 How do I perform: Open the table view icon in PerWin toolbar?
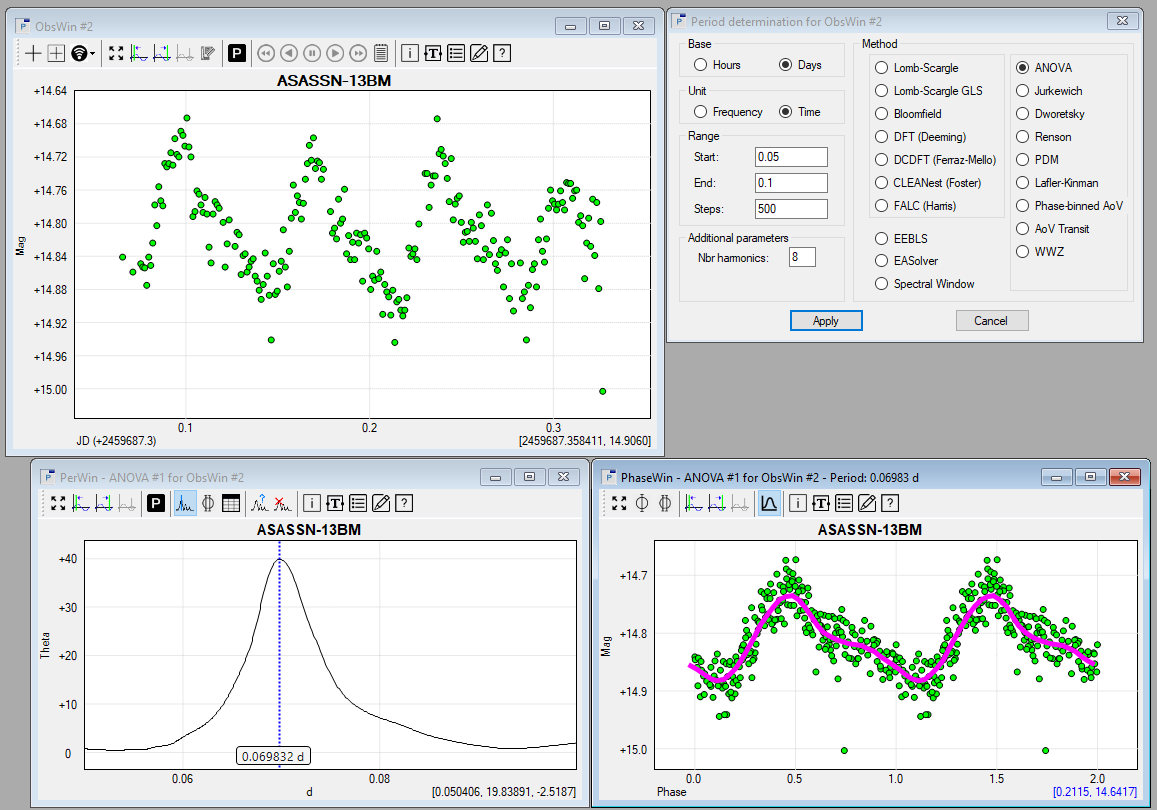[x=231, y=503]
